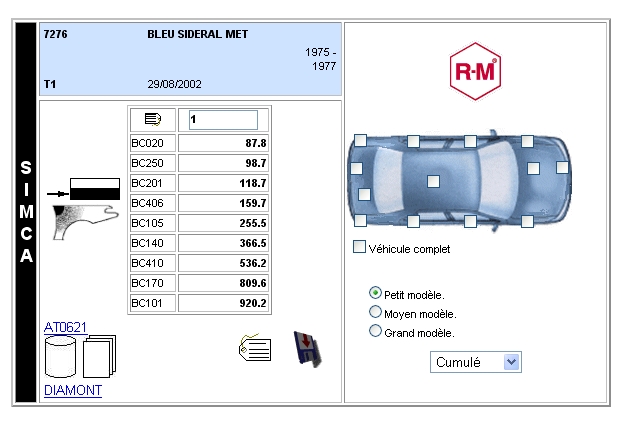Click the label icon in the table header
626x422 pixels.
[x=153, y=119]
